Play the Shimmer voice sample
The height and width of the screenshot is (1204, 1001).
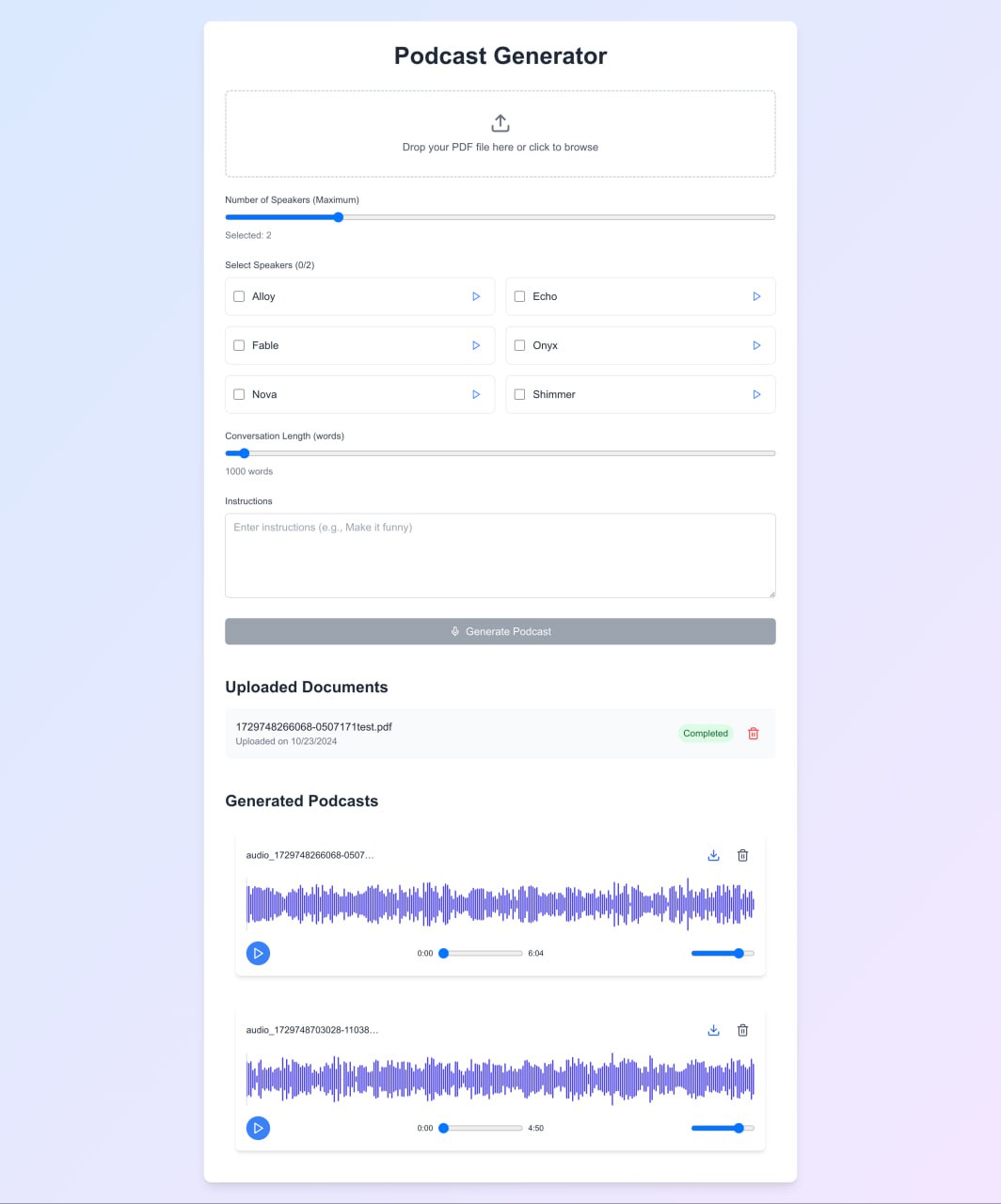point(756,394)
